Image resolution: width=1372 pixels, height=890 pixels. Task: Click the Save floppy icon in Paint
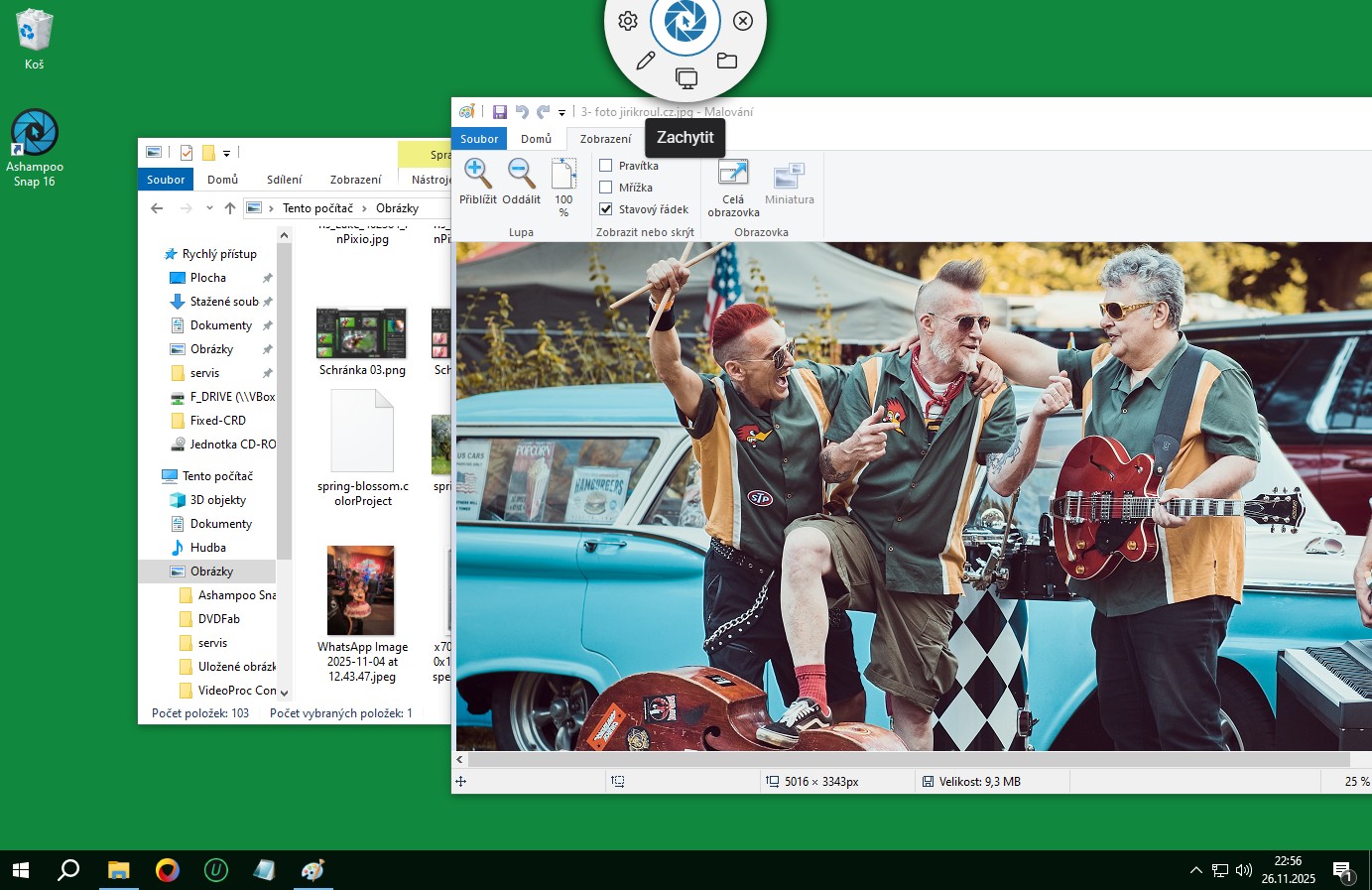click(500, 112)
